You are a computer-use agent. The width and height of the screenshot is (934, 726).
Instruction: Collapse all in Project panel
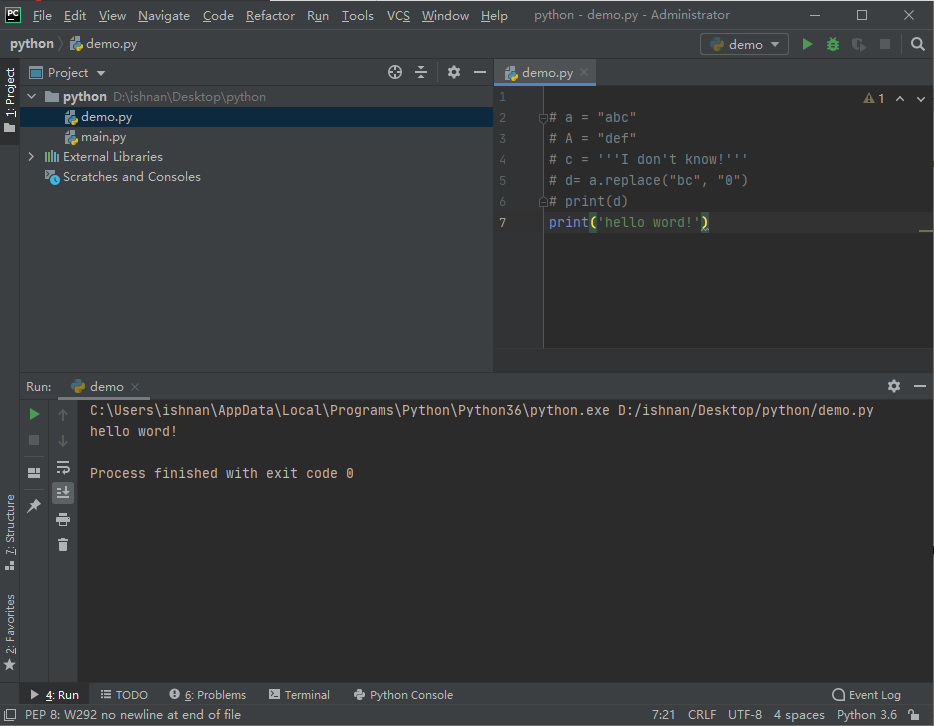(421, 72)
